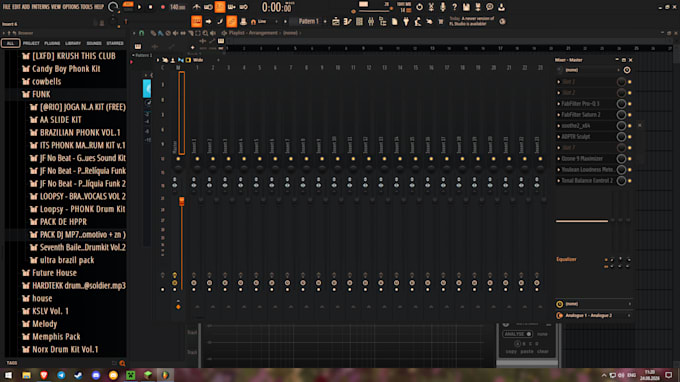Toggle the ANALYSE switch in EQ plugin
This screenshot has width=680, height=382.
pos(517,334)
